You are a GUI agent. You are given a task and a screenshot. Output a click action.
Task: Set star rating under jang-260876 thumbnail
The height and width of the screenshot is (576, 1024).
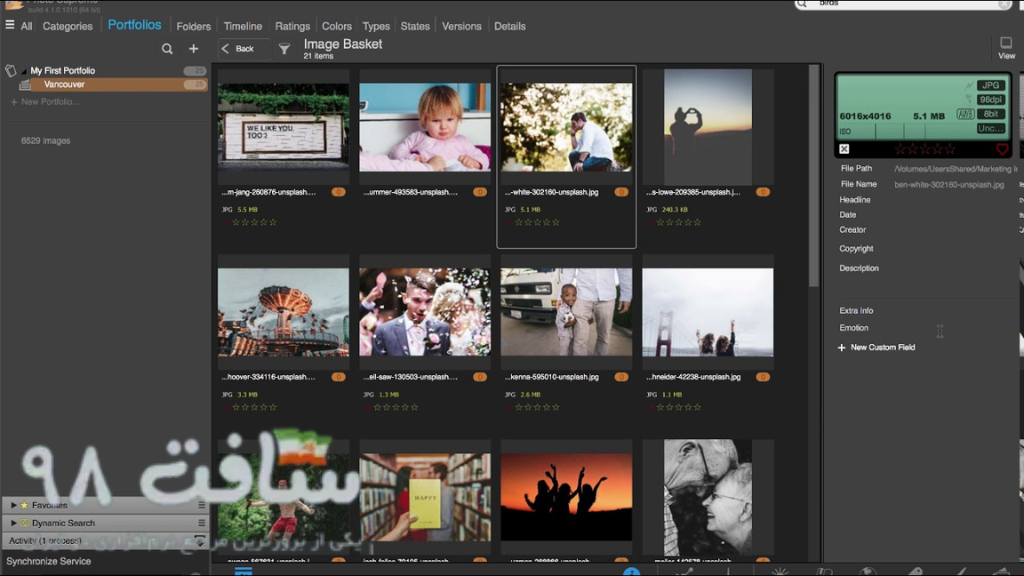pyautogui.click(x=255, y=223)
